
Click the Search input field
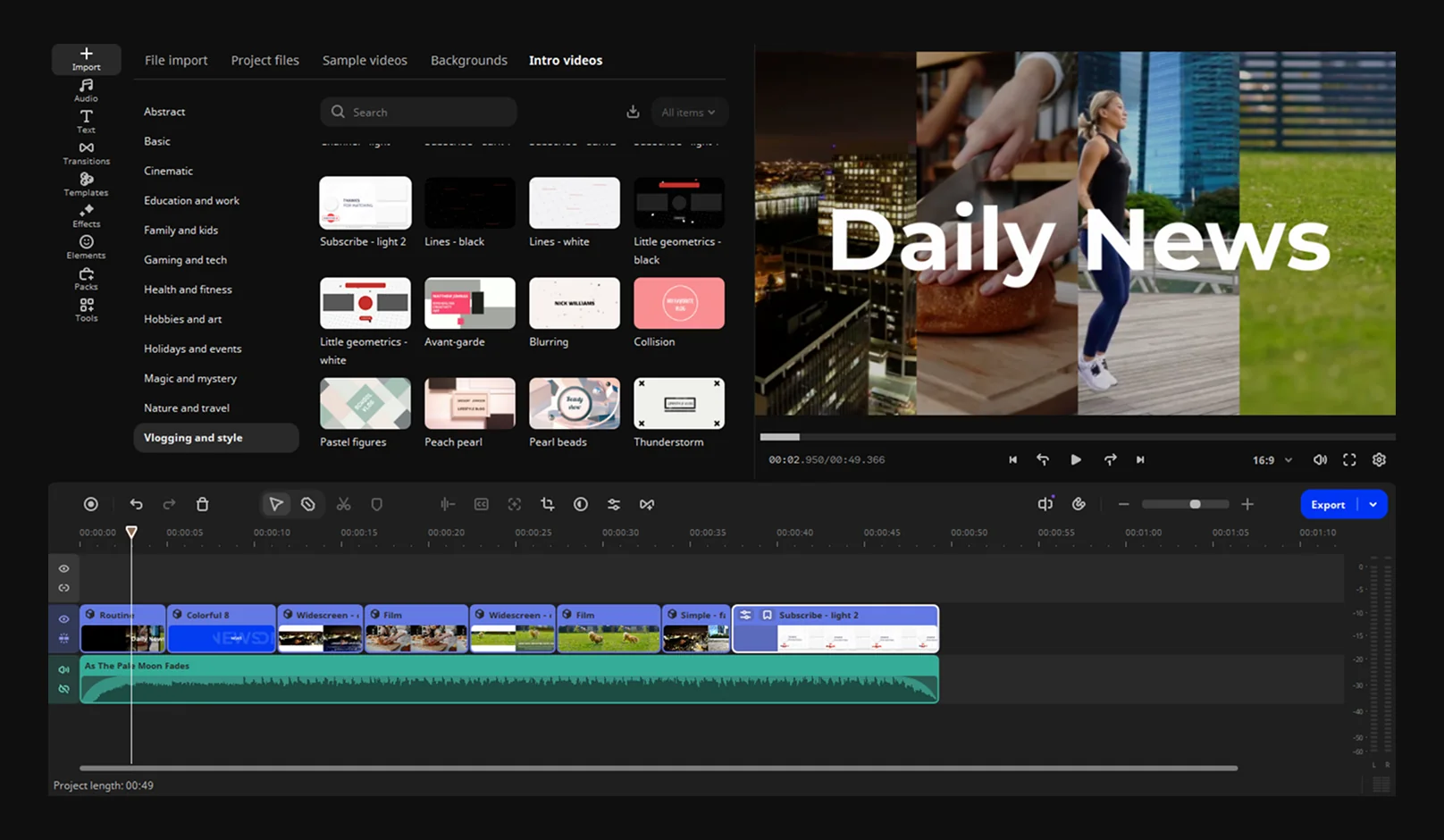click(419, 112)
